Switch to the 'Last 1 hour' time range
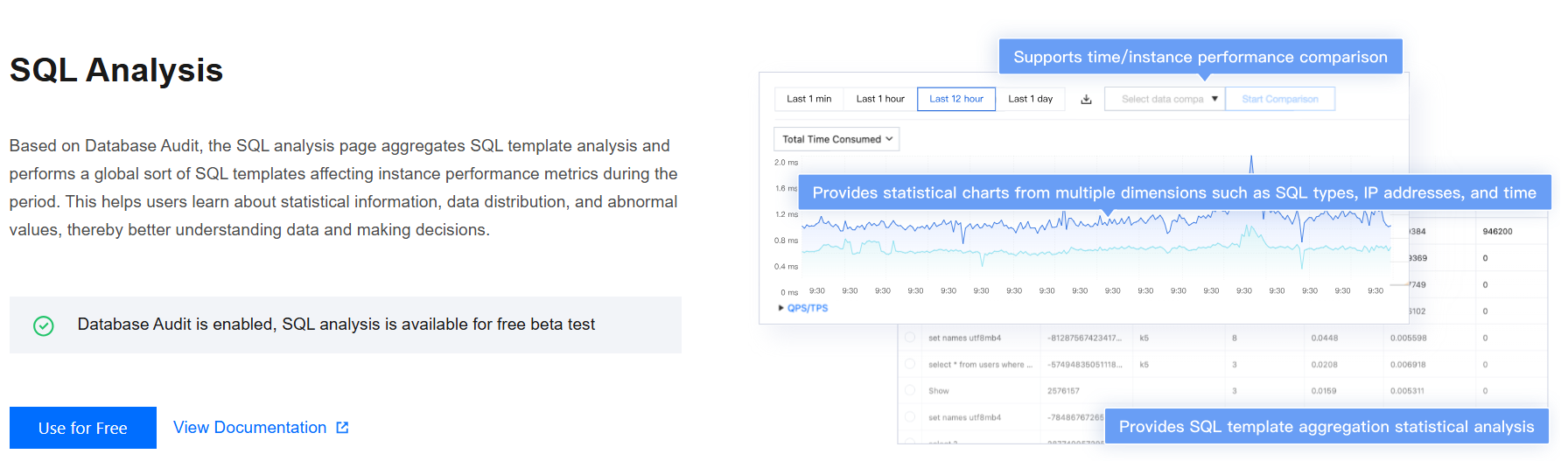1568x461 pixels. pos(879,100)
